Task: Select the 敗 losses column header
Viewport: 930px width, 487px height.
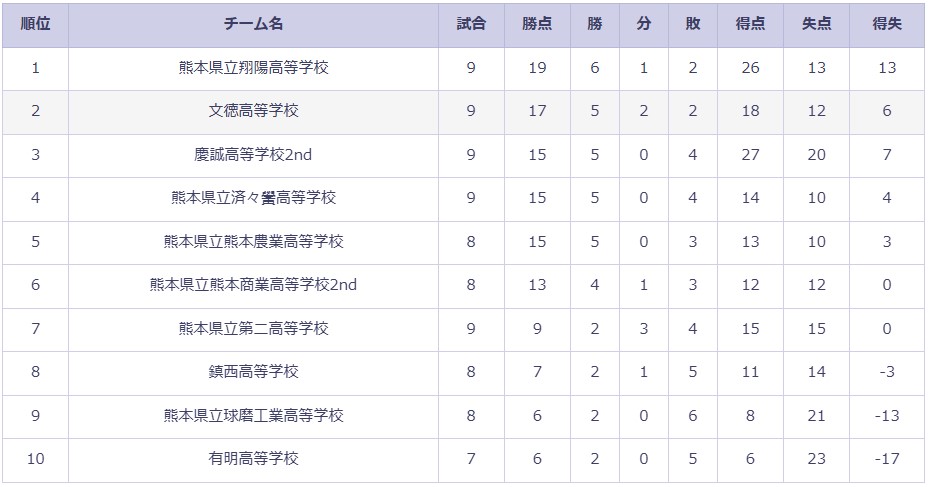Action: 693,24
